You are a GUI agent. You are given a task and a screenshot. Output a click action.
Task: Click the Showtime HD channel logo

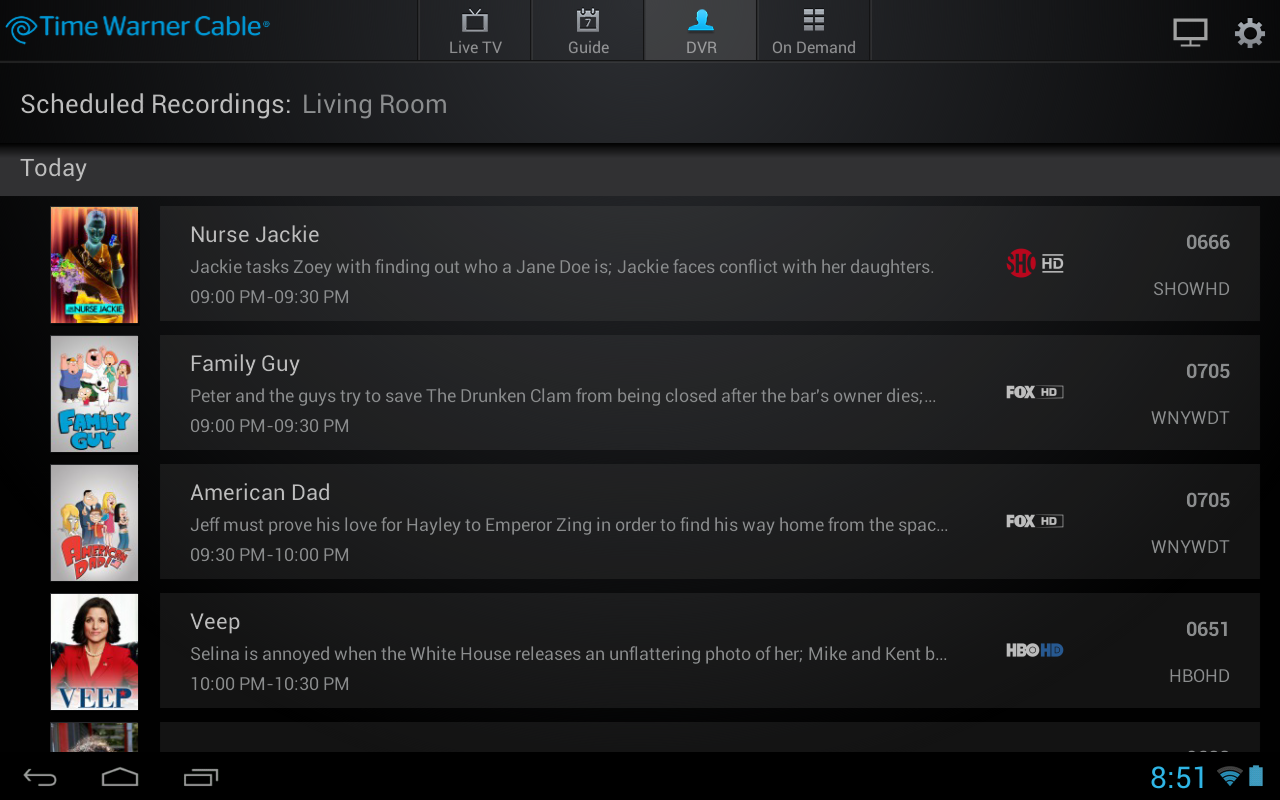1035,264
